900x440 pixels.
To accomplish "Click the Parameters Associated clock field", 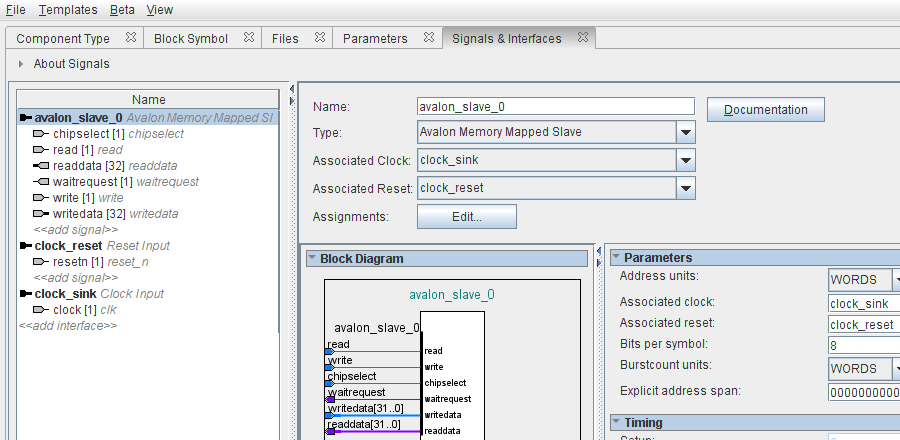I will click(864, 303).
